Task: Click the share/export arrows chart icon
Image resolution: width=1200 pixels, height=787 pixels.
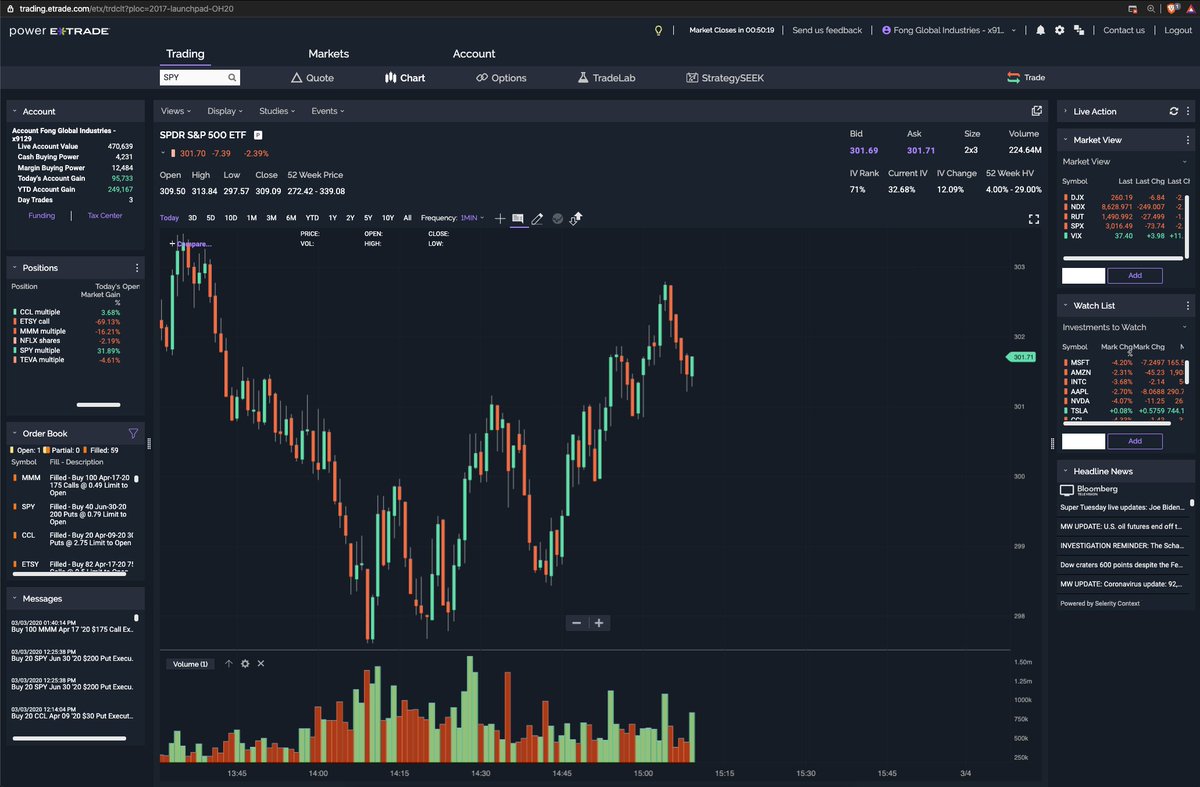Action: (x=576, y=218)
